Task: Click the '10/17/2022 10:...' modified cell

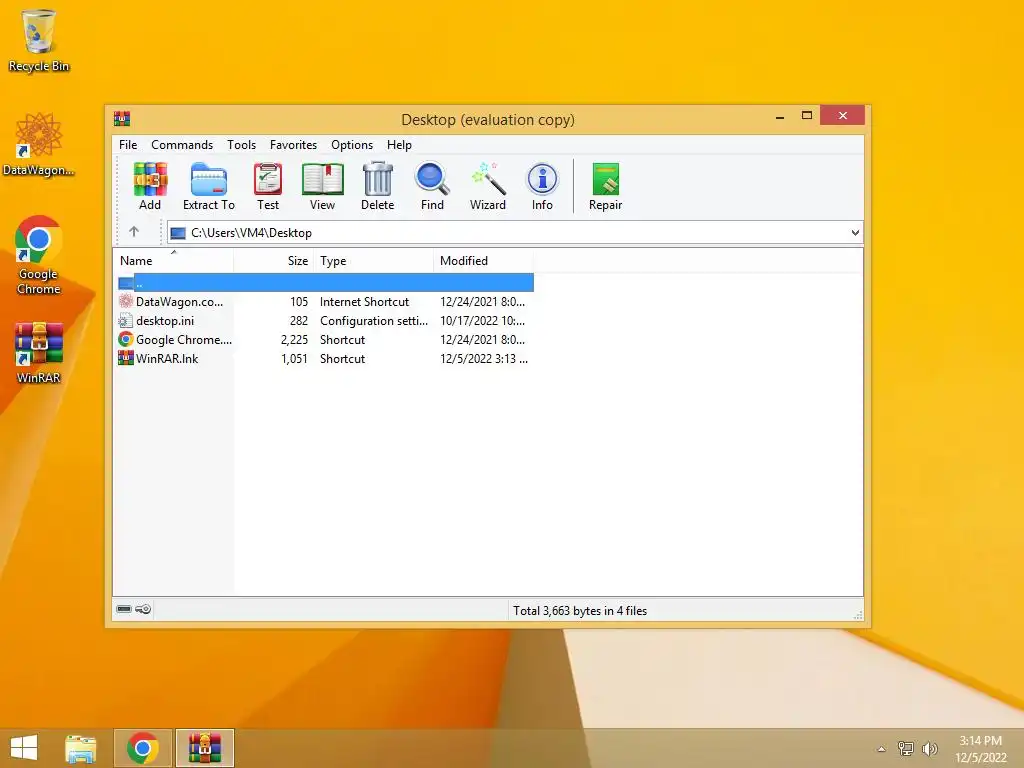Action: 483,321
